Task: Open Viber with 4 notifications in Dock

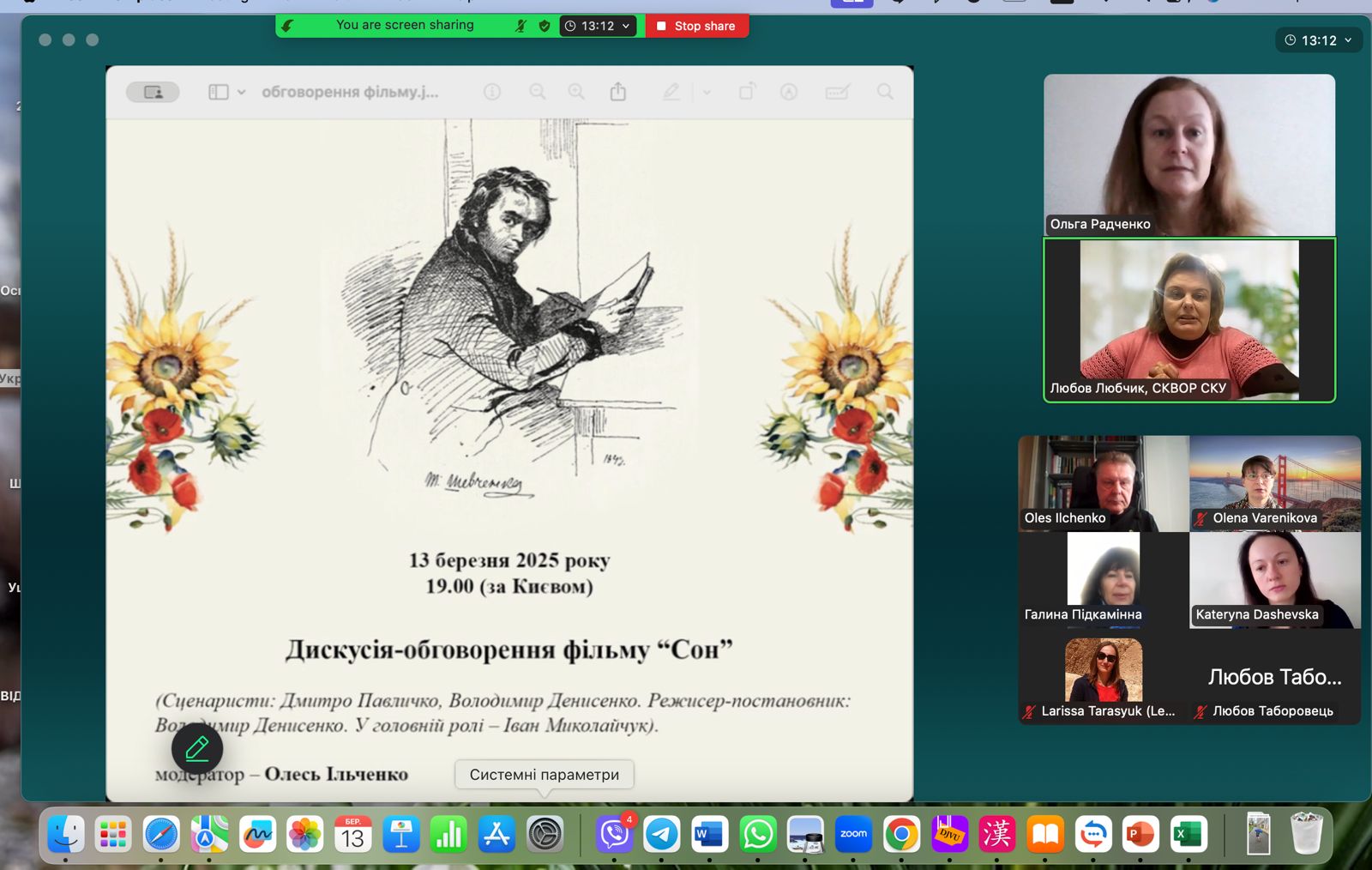Action: pos(615,834)
